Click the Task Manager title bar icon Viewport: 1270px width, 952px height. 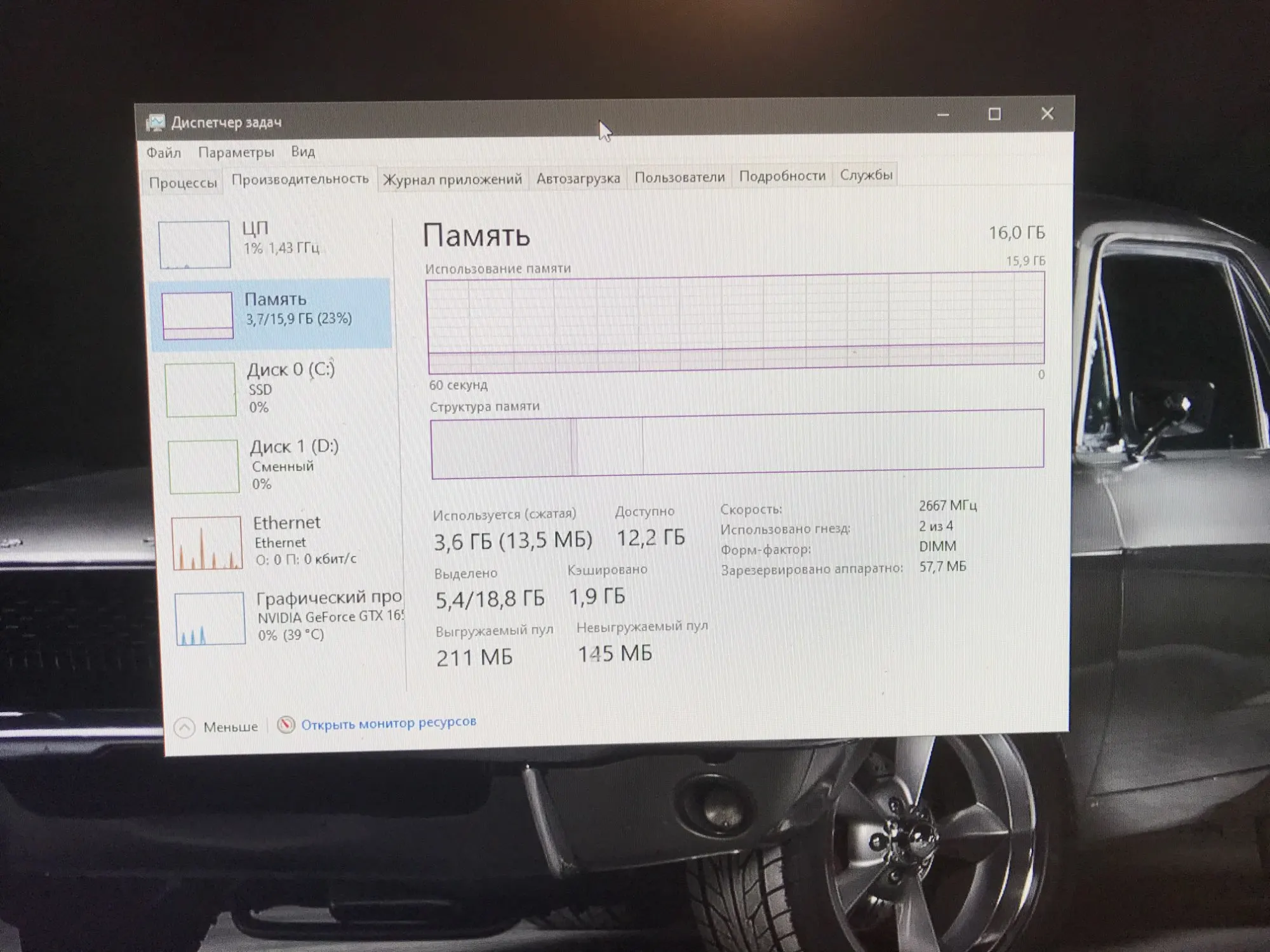[155, 122]
